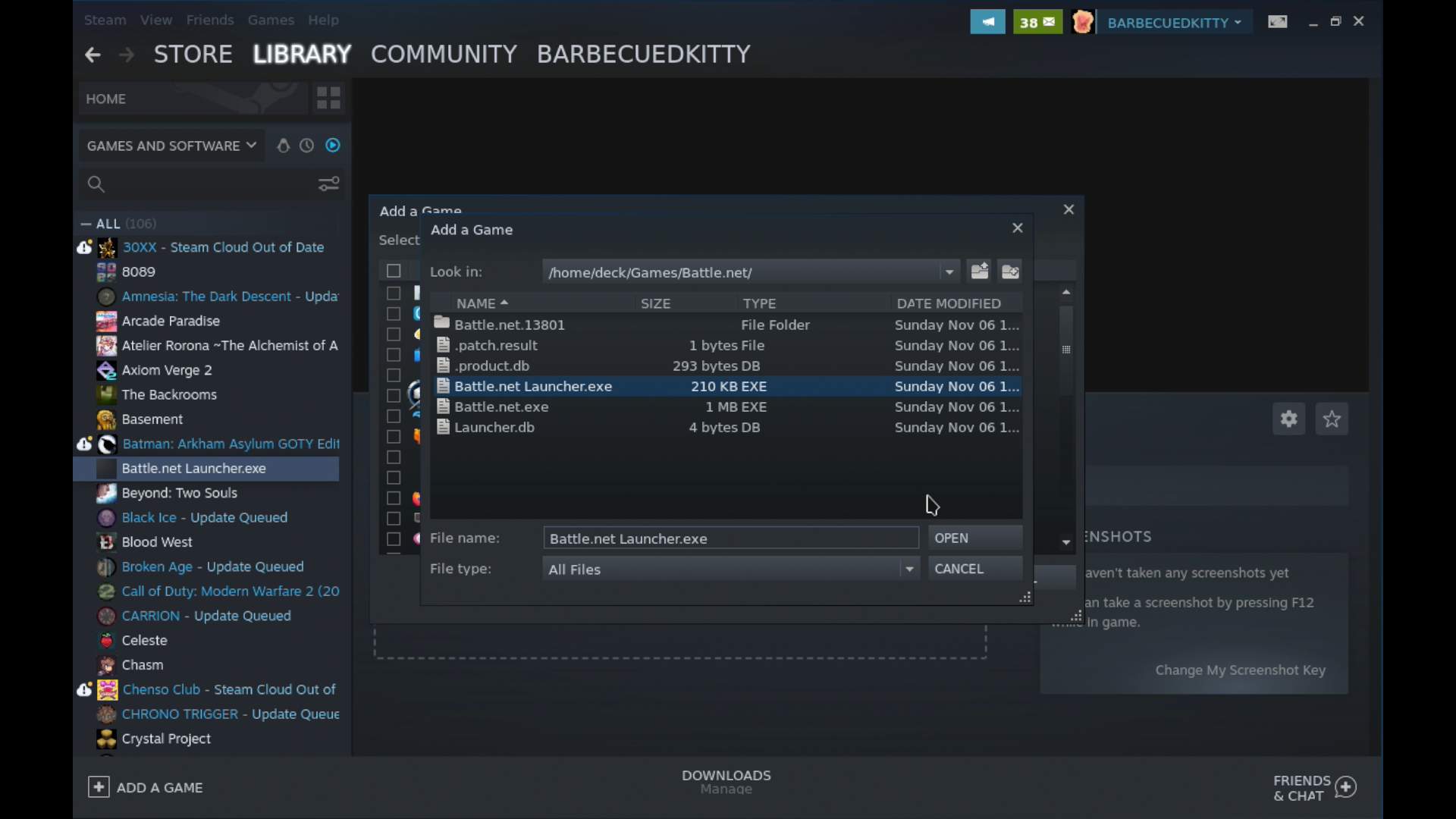Tick the second checkbox in program list
1456x819 pixels.
pos(394,293)
